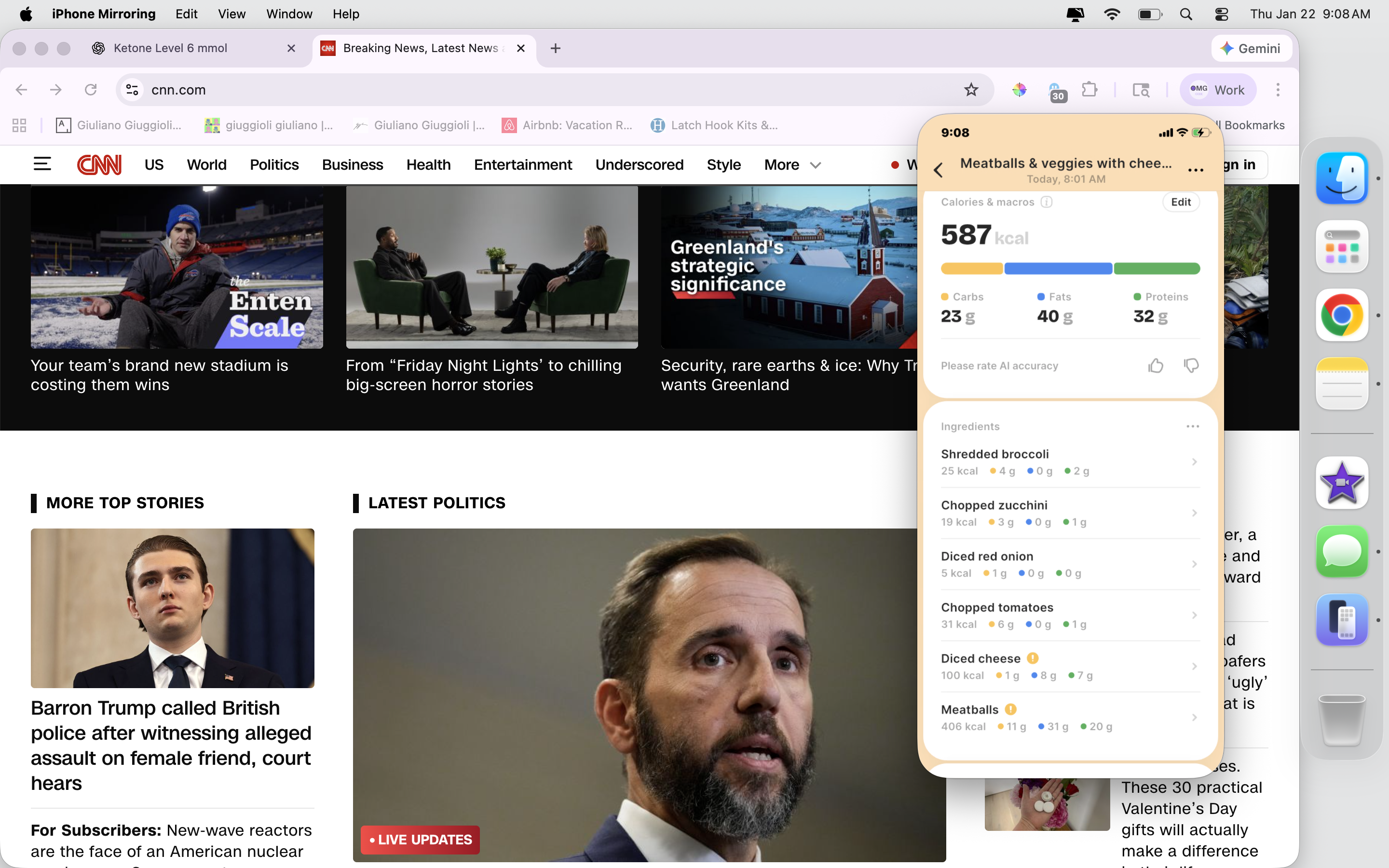Image resolution: width=1389 pixels, height=868 pixels.
Task: Open the CNN hamburger menu
Action: click(42, 165)
